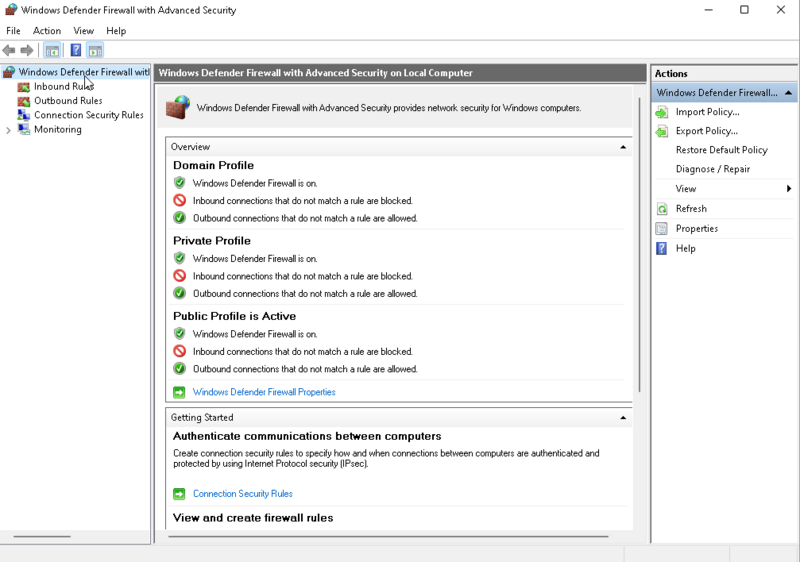Click the Public Profile is Active heading
This screenshot has height=562, width=800.
(234, 316)
